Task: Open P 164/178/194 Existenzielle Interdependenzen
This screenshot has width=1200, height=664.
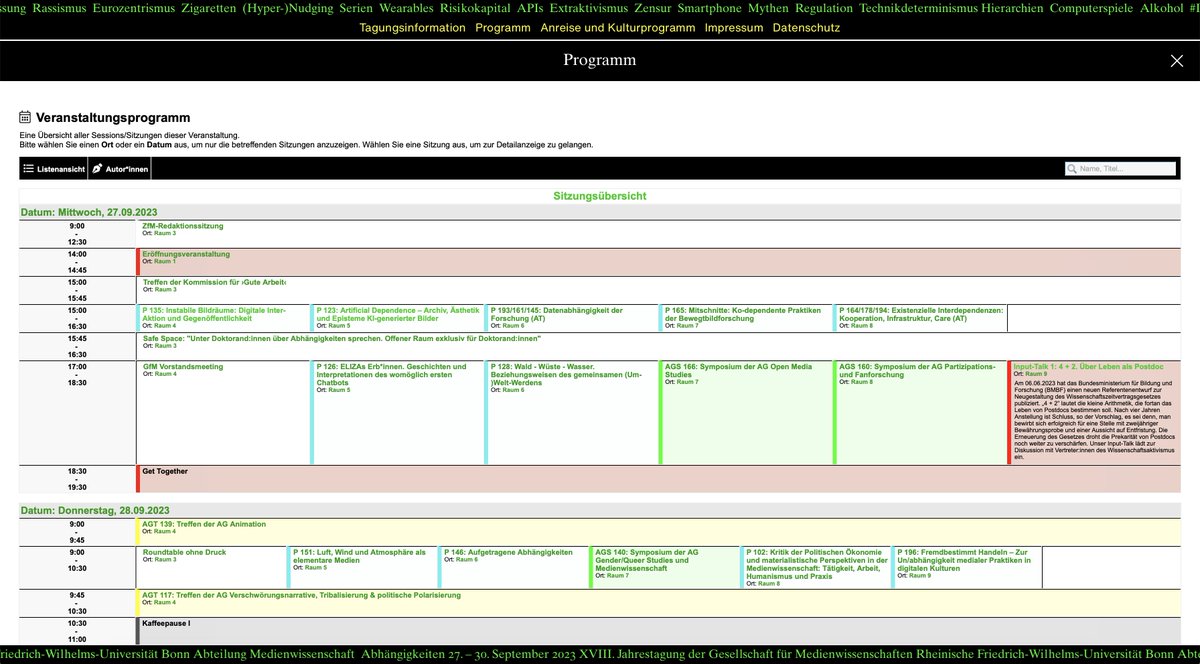Action: (x=921, y=314)
